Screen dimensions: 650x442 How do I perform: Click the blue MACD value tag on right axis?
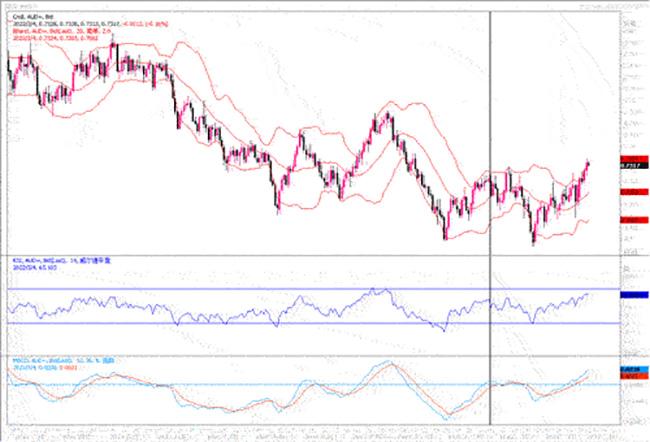[628, 369]
